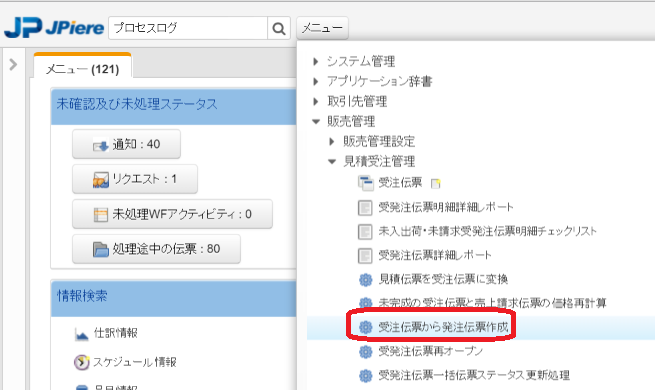Open the スケジュール情報 link
Viewport: 655px width, 390px height.
(x=135, y=362)
